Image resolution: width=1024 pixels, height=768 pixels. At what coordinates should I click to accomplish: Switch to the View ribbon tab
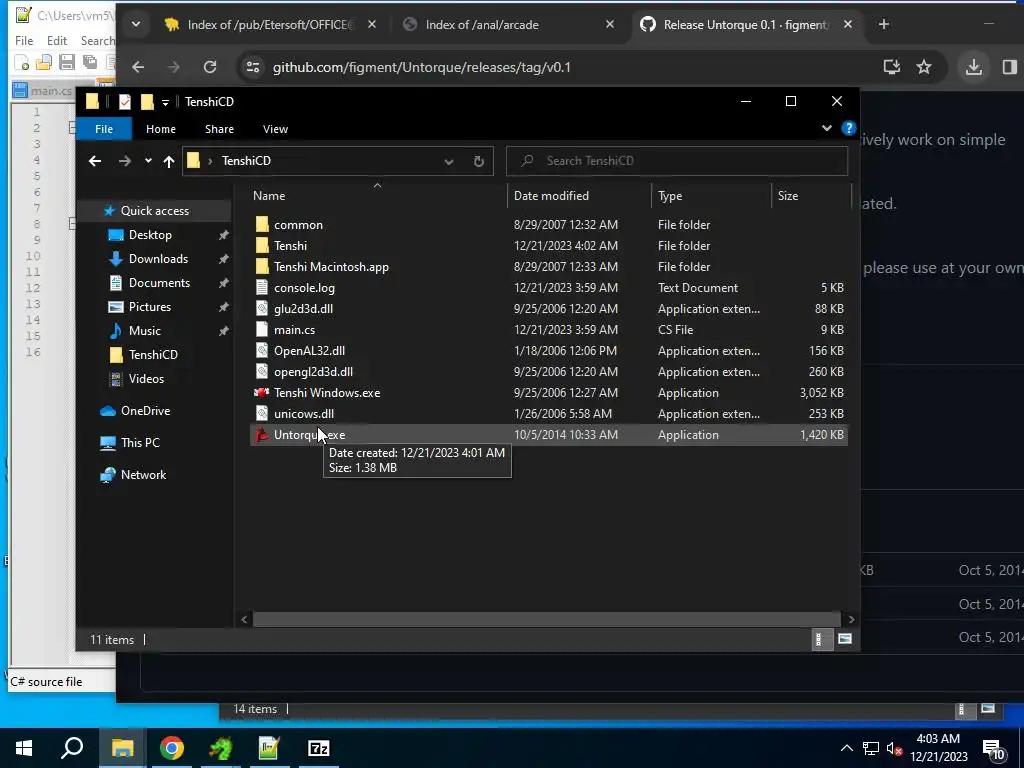(x=275, y=129)
